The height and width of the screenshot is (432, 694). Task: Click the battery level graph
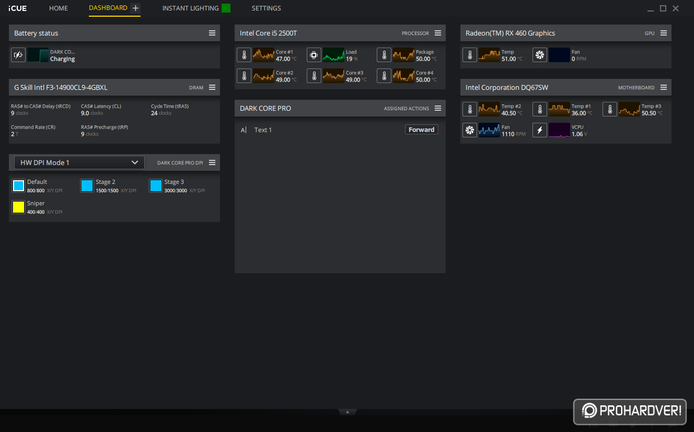click(x=38, y=55)
